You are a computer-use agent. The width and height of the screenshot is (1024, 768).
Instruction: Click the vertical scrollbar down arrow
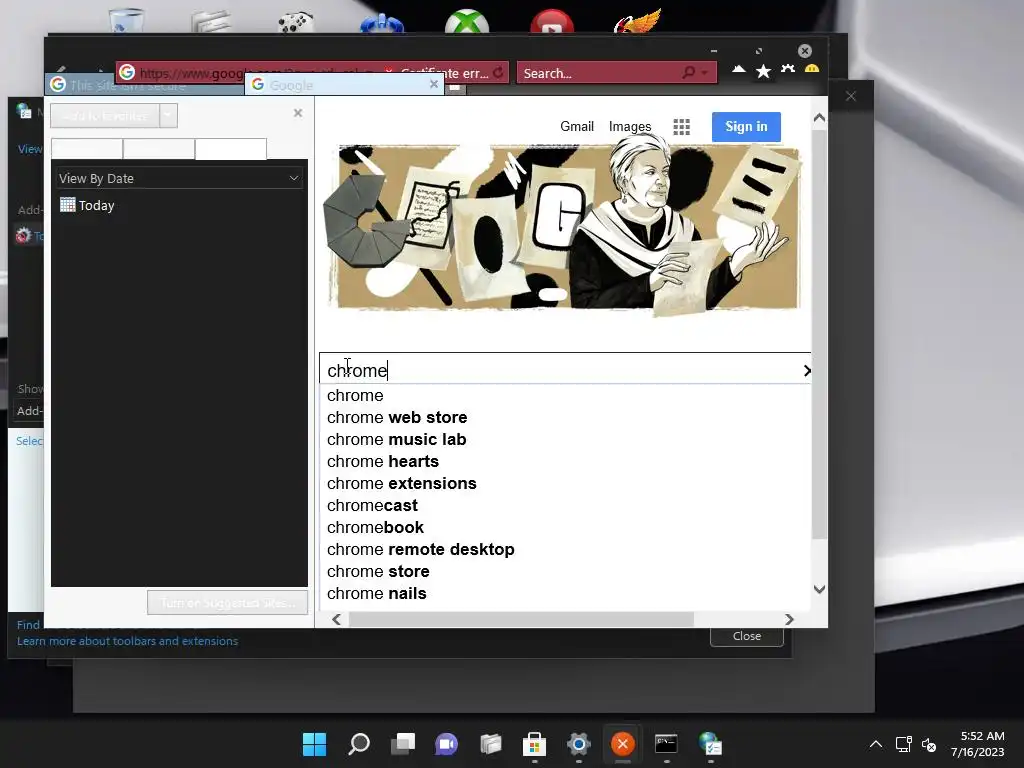tap(819, 589)
